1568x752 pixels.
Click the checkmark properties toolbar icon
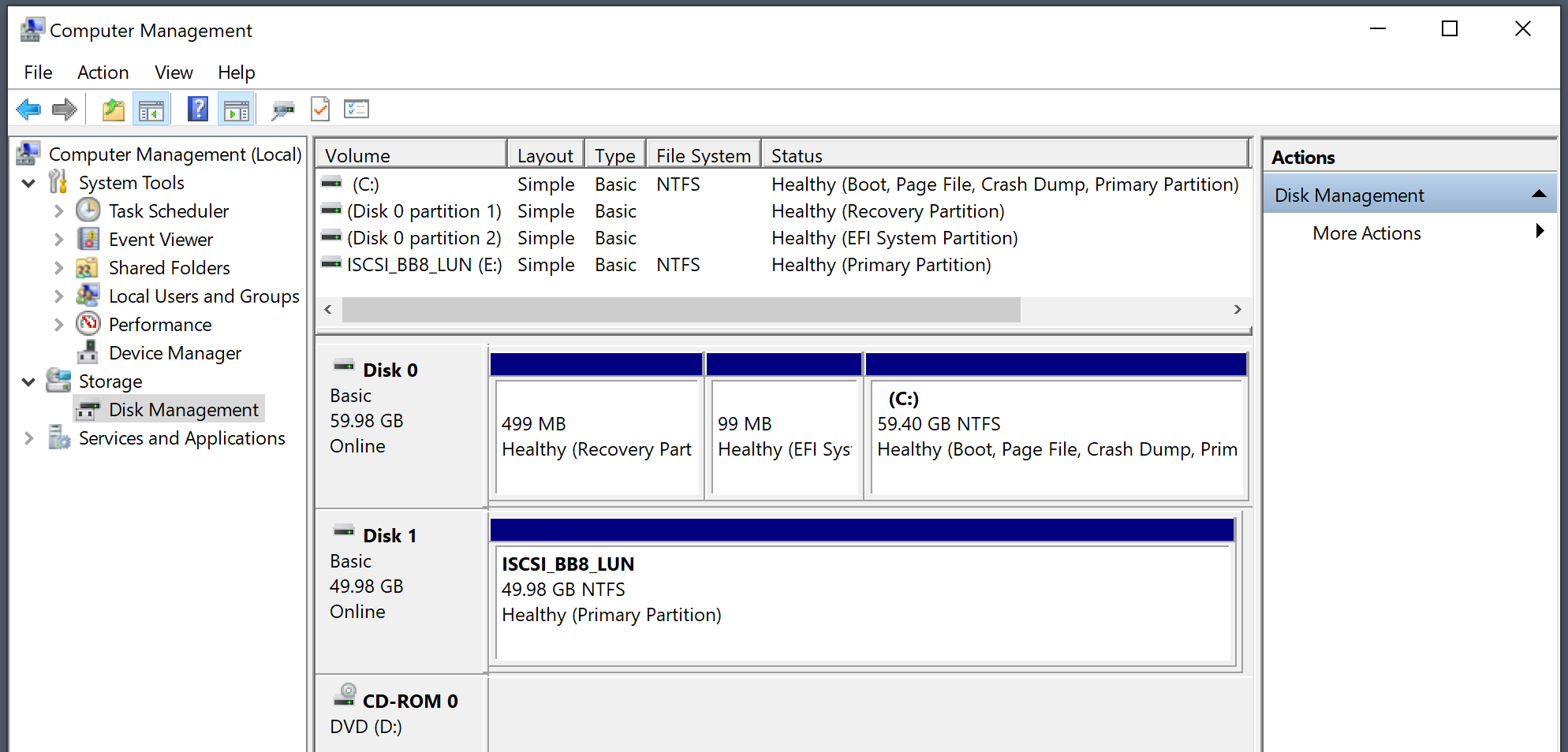[320, 109]
